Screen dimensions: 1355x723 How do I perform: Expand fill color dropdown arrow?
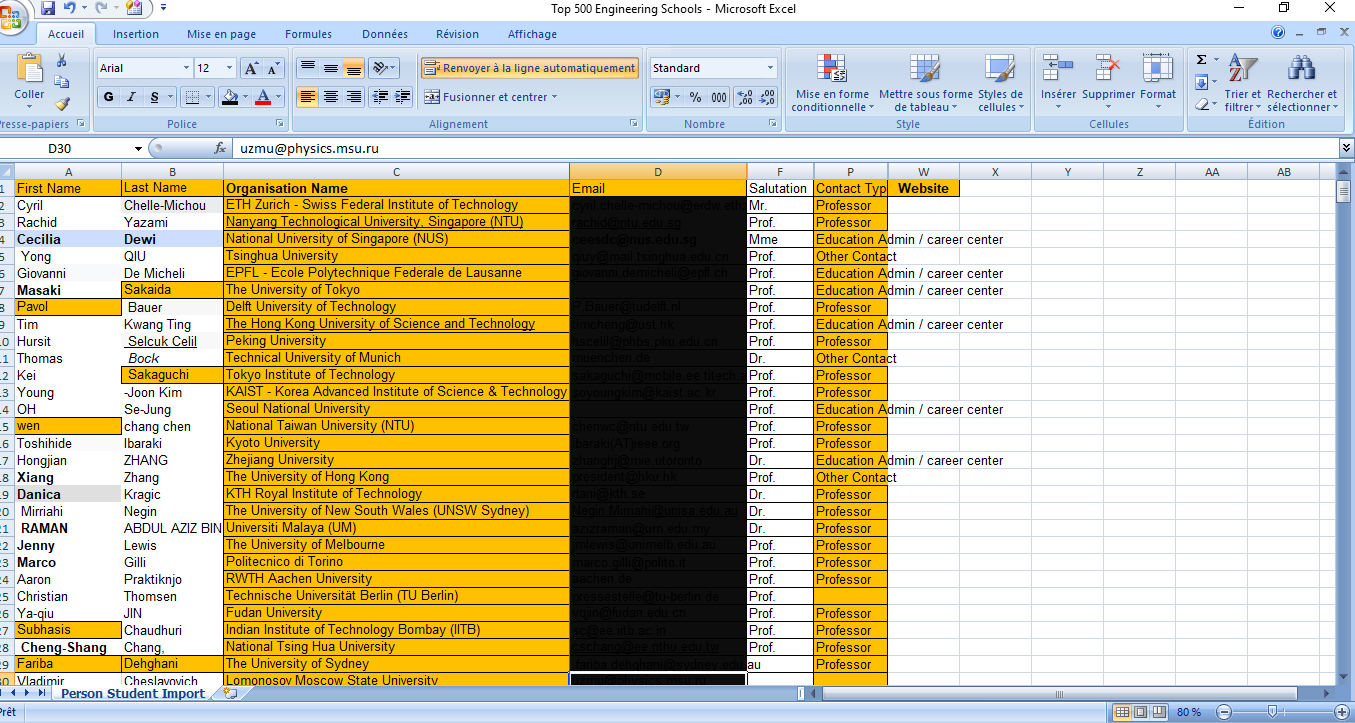pyautogui.click(x=244, y=97)
